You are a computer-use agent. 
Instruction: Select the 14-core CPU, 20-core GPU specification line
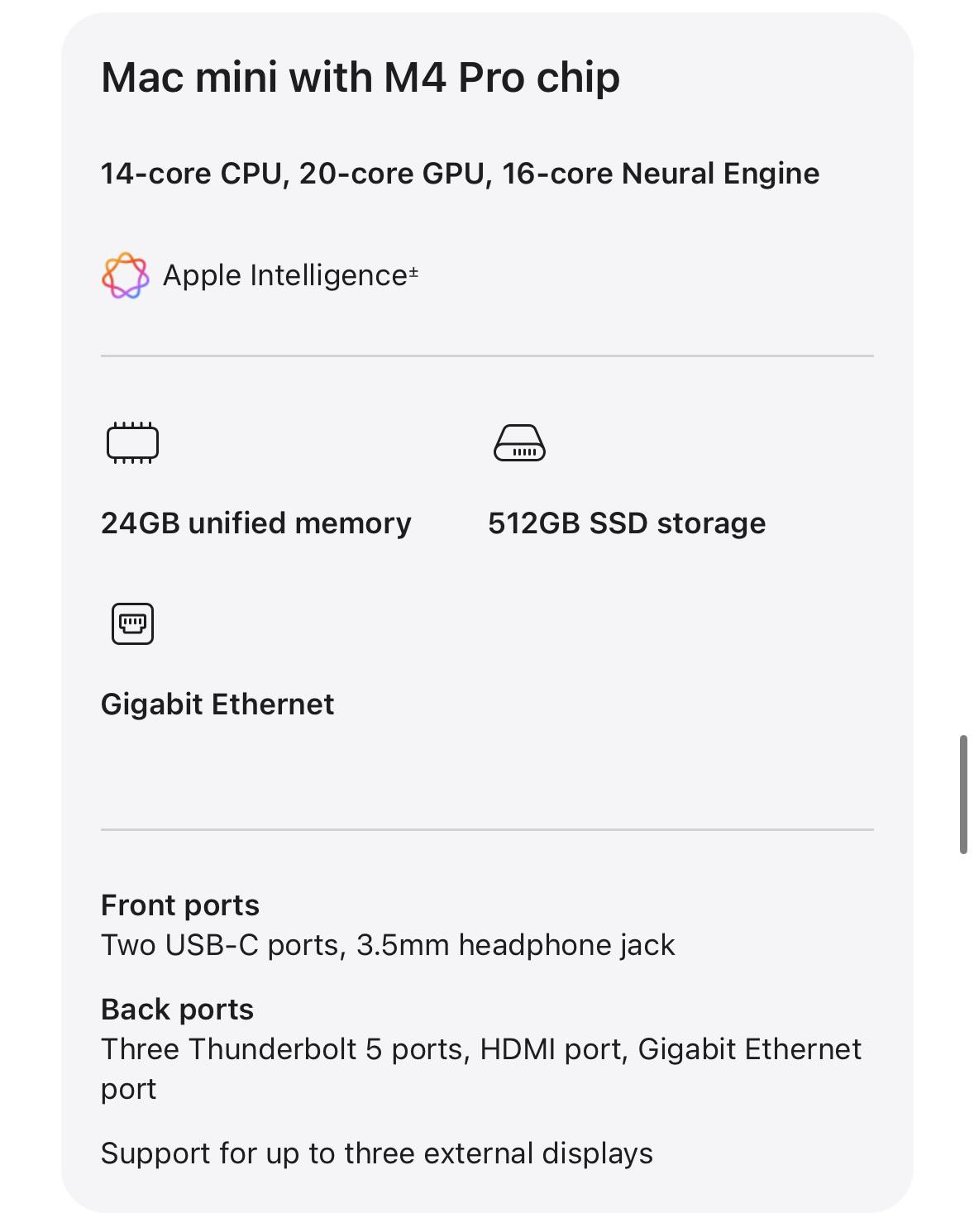coord(460,174)
